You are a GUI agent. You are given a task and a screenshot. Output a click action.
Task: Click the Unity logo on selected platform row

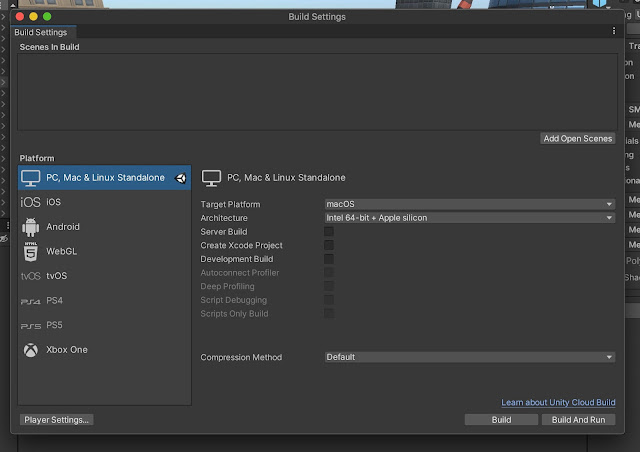click(x=180, y=178)
